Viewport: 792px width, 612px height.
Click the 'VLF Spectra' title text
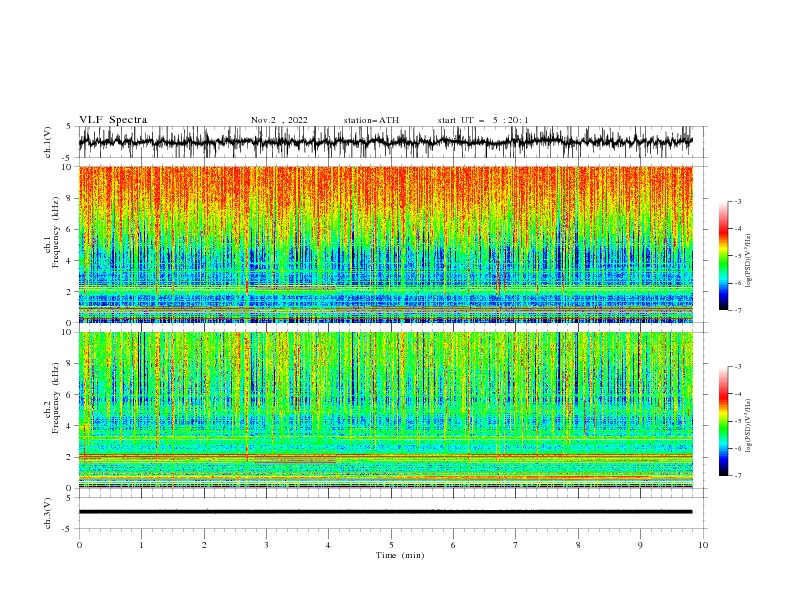click(113, 120)
